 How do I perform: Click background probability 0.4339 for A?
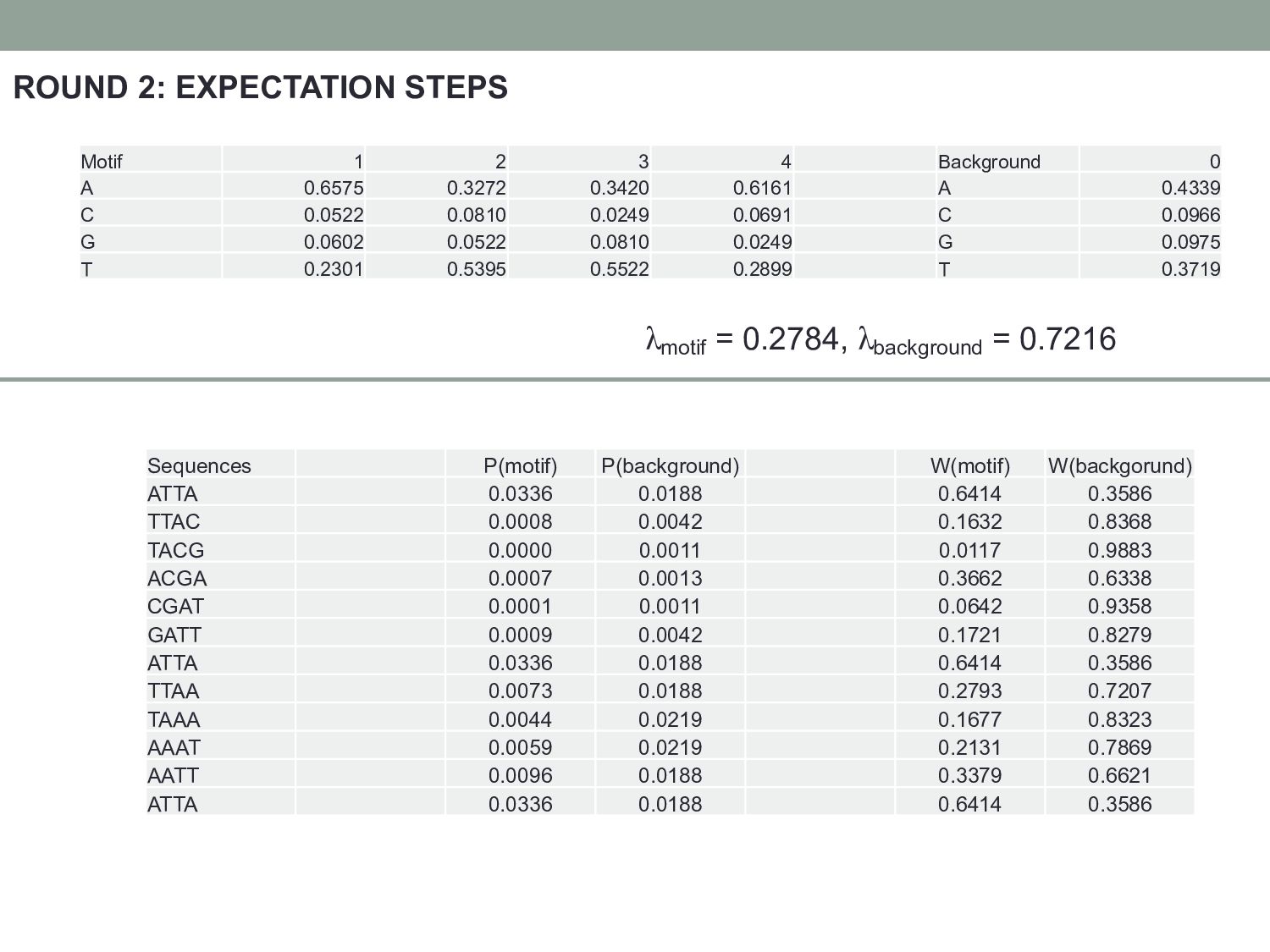1190,188
